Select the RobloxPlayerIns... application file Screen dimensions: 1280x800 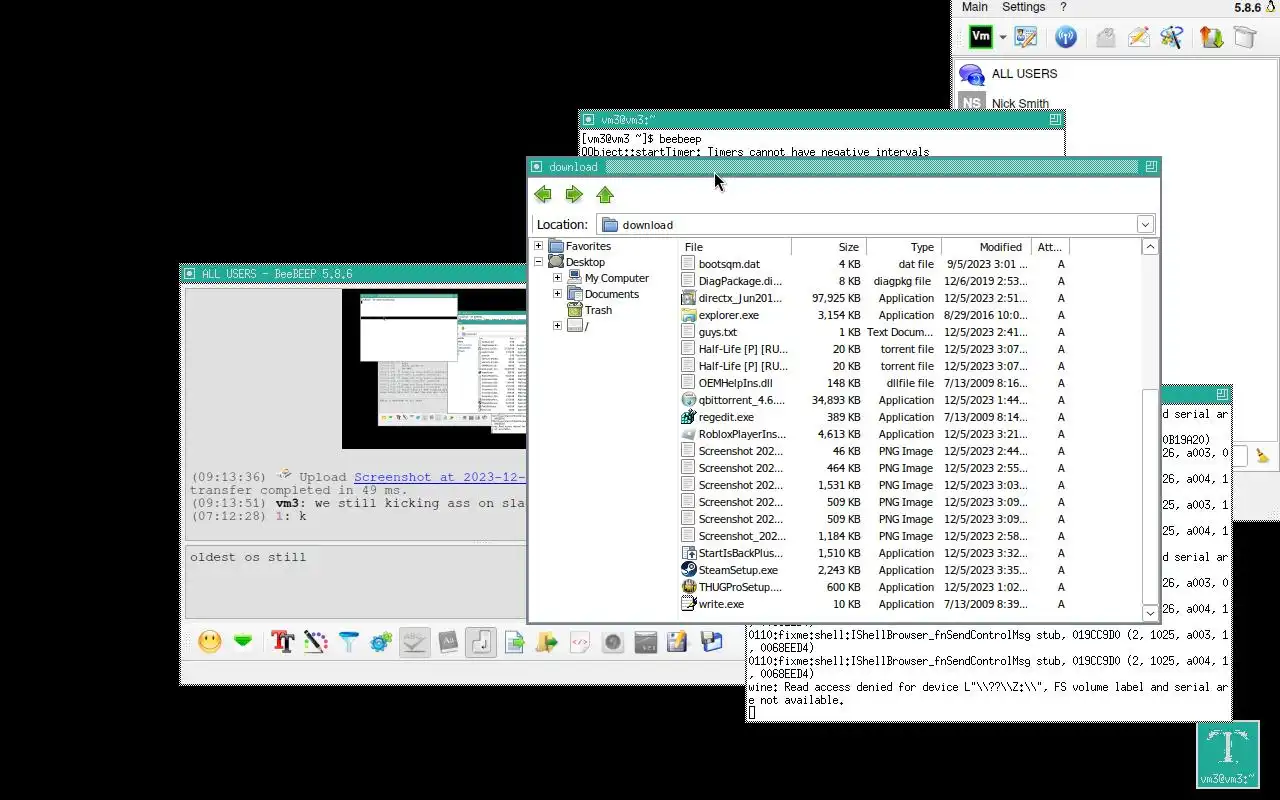click(x=742, y=434)
